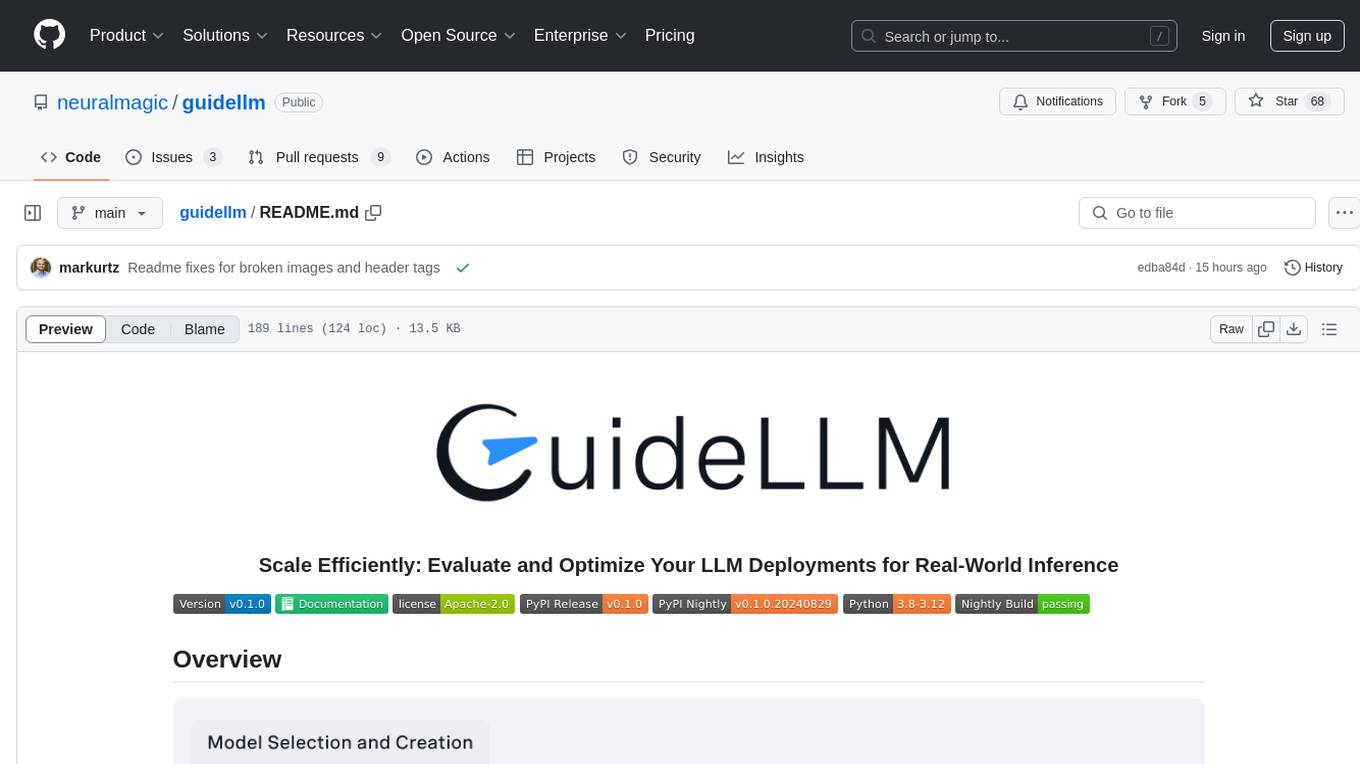Open the Pricing page
The height and width of the screenshot is (764, 1360).
click(x=670, y=35)
